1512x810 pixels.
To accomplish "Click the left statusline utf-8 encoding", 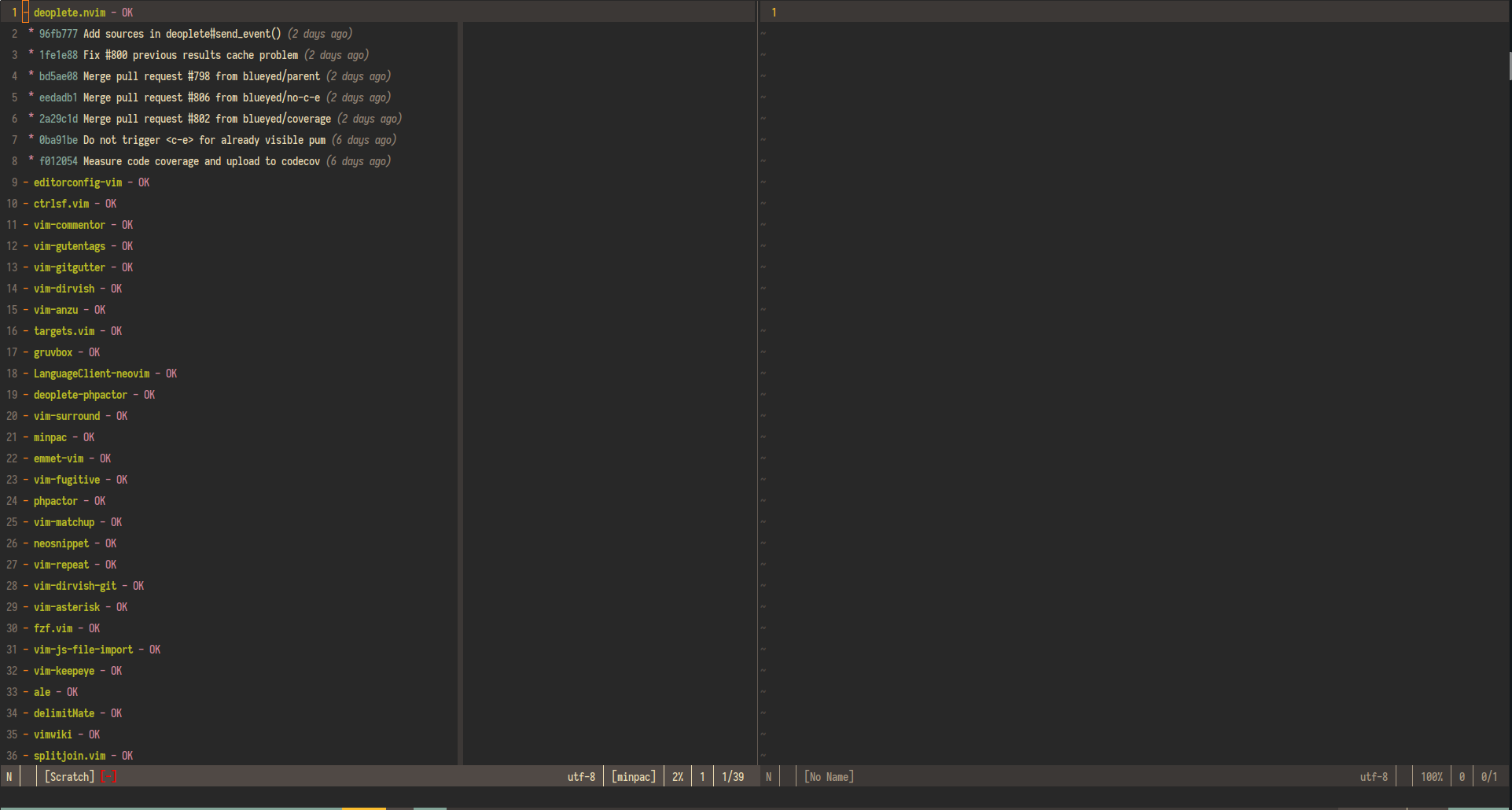I will click(x=581, y=777).
